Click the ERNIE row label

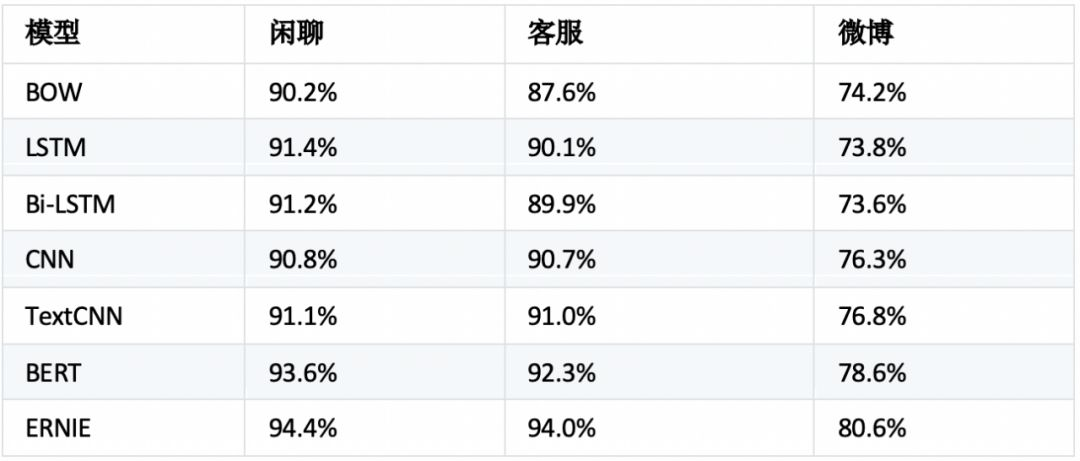click(58, 429)
